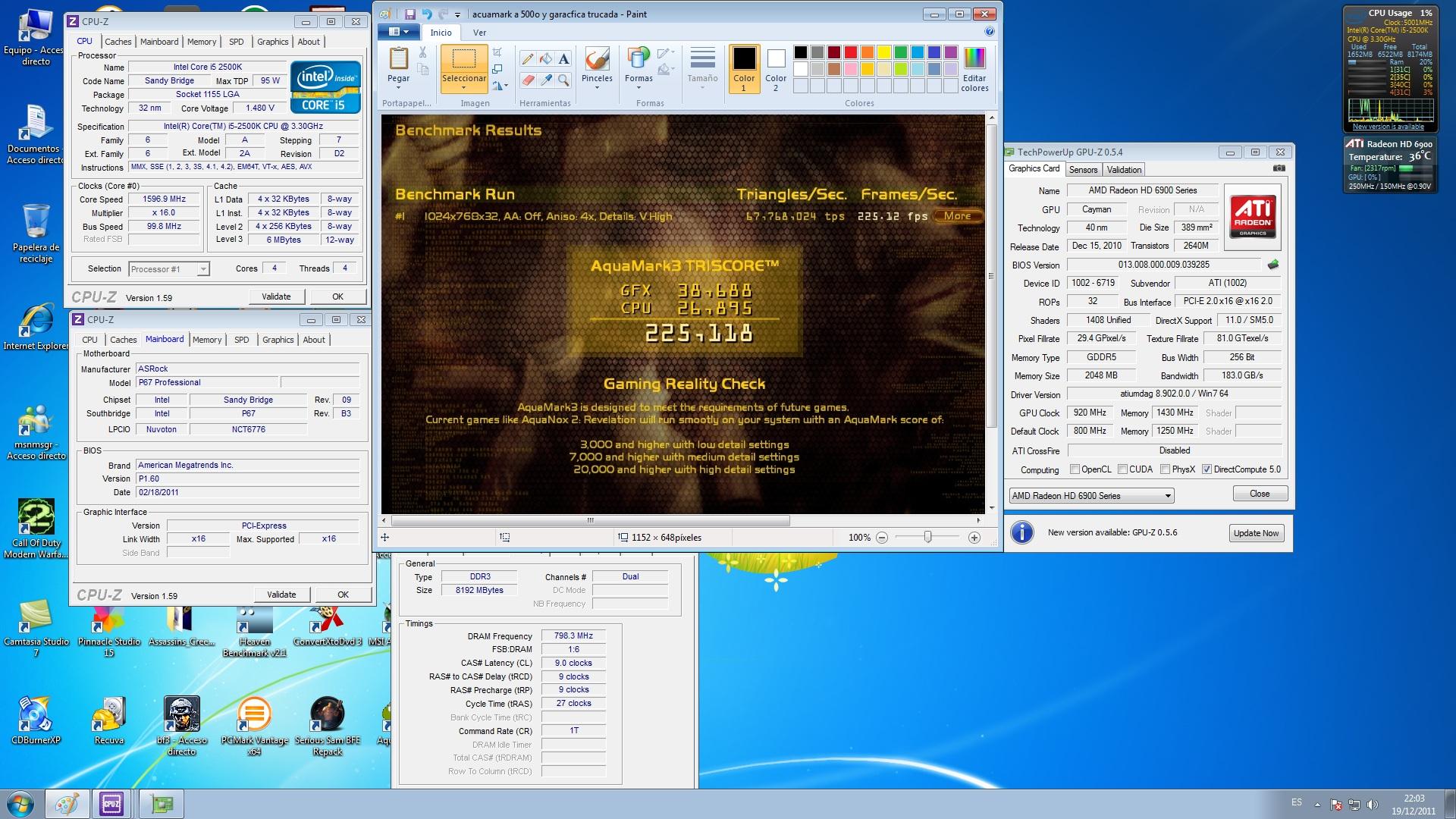Select the Fill bucket tool
The image size is (1456, 819).
[x=546, y=59]
